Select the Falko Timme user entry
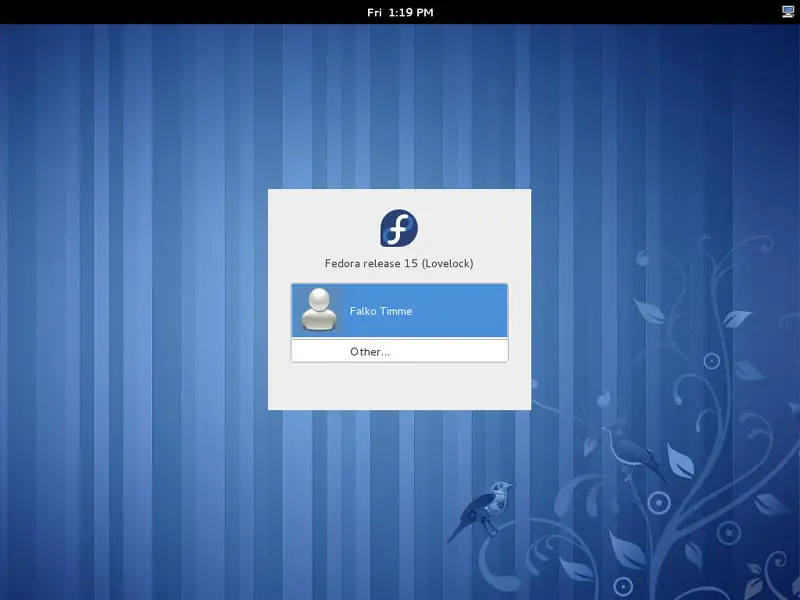Image resolution: width=800 pixels, height=600 pixels. point(399,311)
